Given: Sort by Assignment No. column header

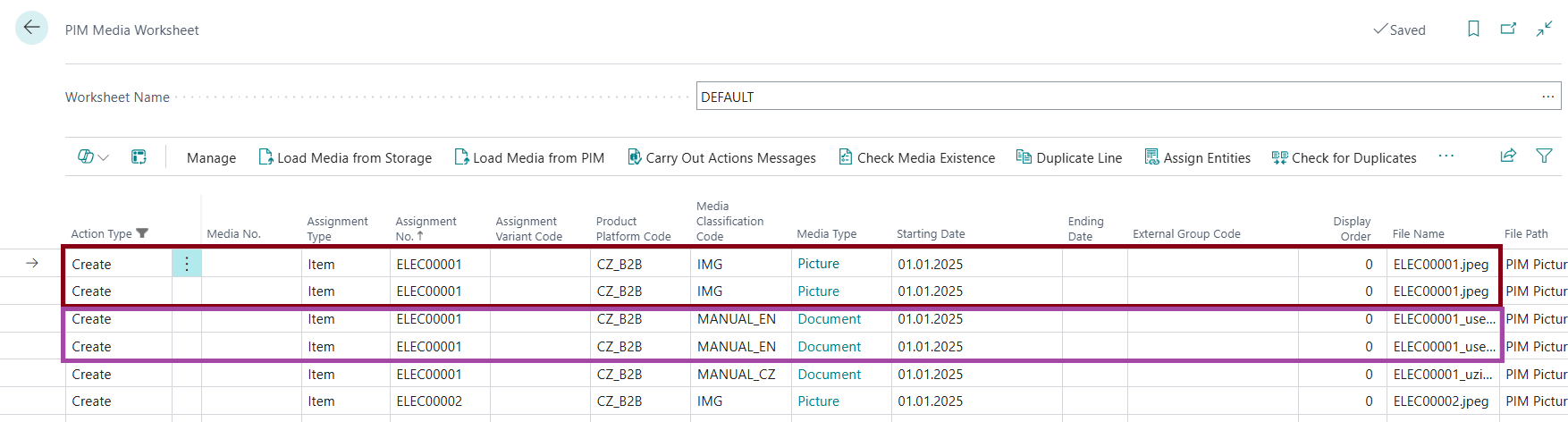Looking at the screenshot, I should point(426,229).
